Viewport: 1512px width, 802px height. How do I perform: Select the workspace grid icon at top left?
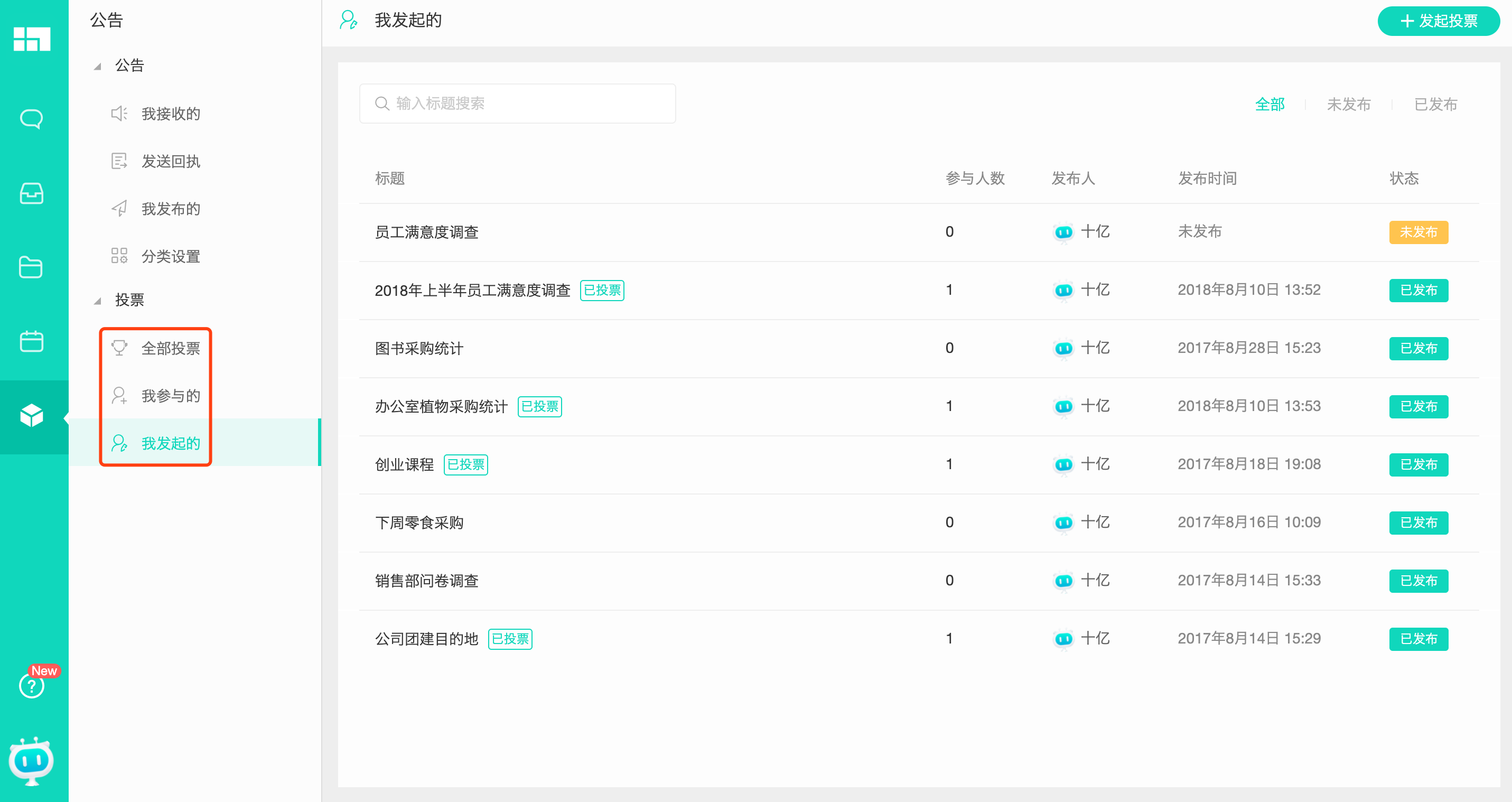(x=32, y=39)
